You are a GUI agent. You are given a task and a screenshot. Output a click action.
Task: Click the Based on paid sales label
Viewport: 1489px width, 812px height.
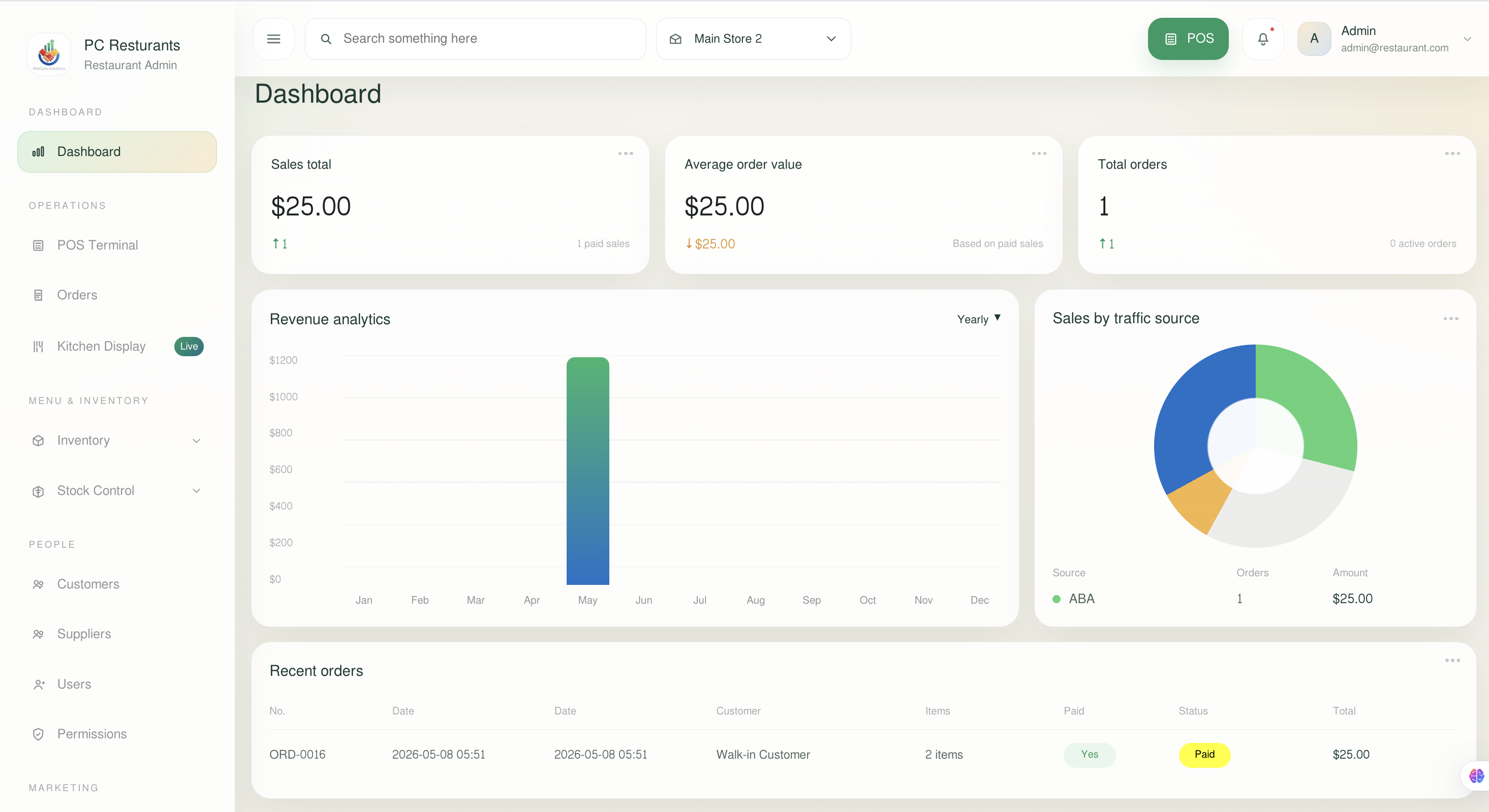(998, 244)
